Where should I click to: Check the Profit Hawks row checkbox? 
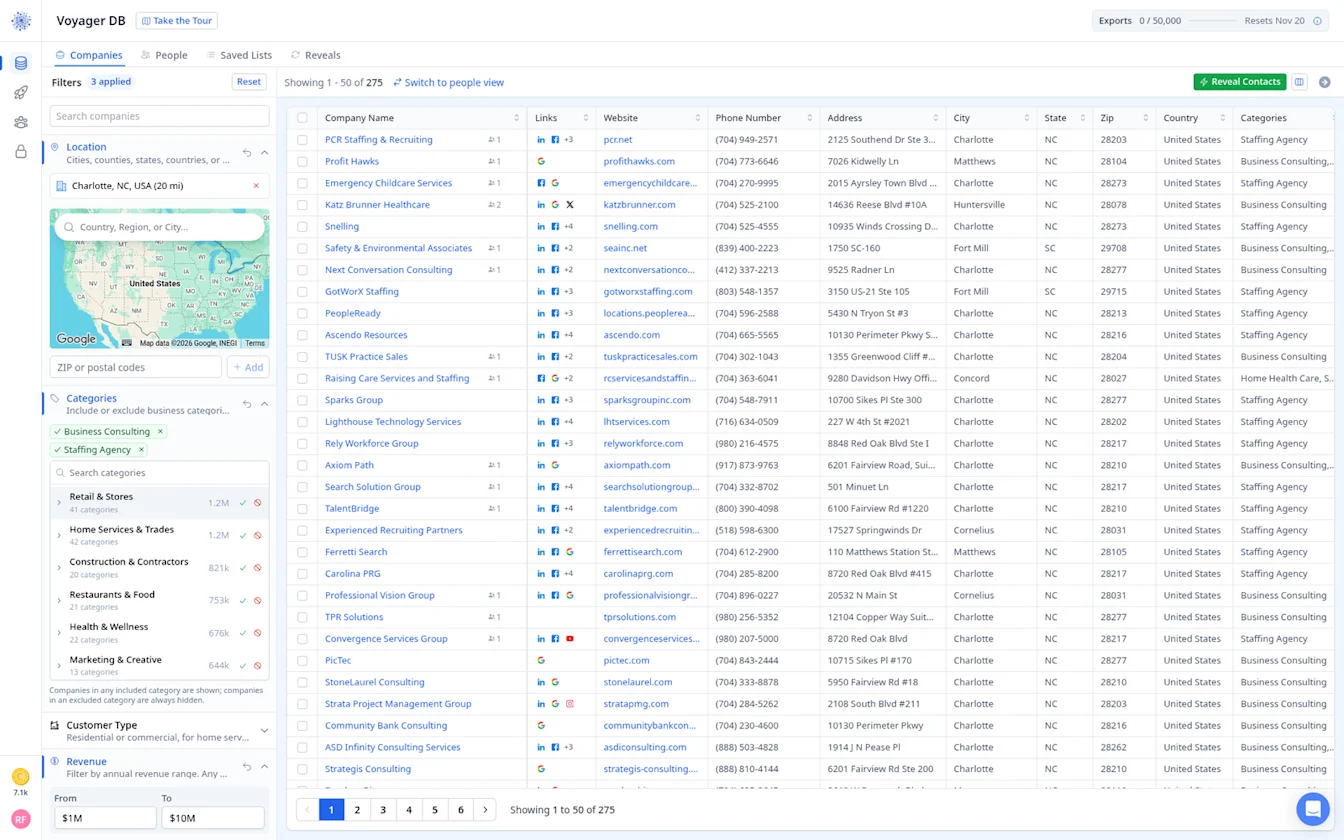[302, 161]
